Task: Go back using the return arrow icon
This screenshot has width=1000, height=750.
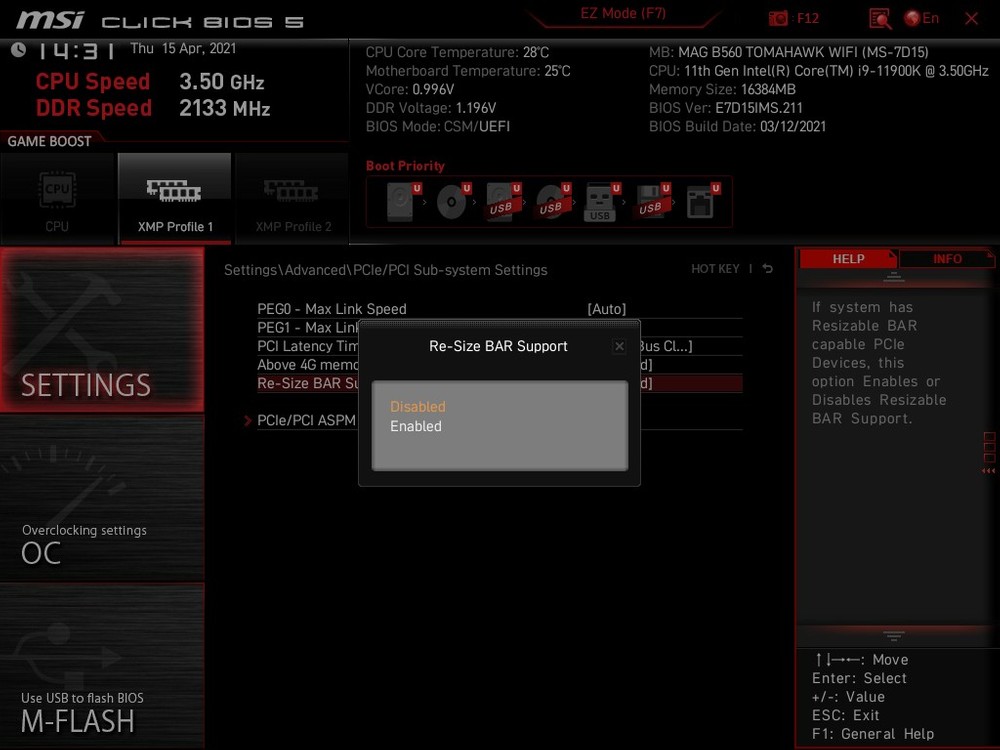Action: point(768,269)
